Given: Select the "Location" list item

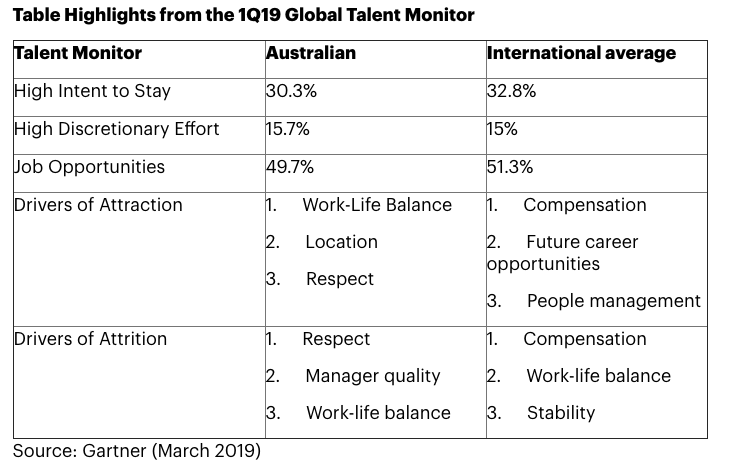Looking at the screenshot, I should [341, 242].
